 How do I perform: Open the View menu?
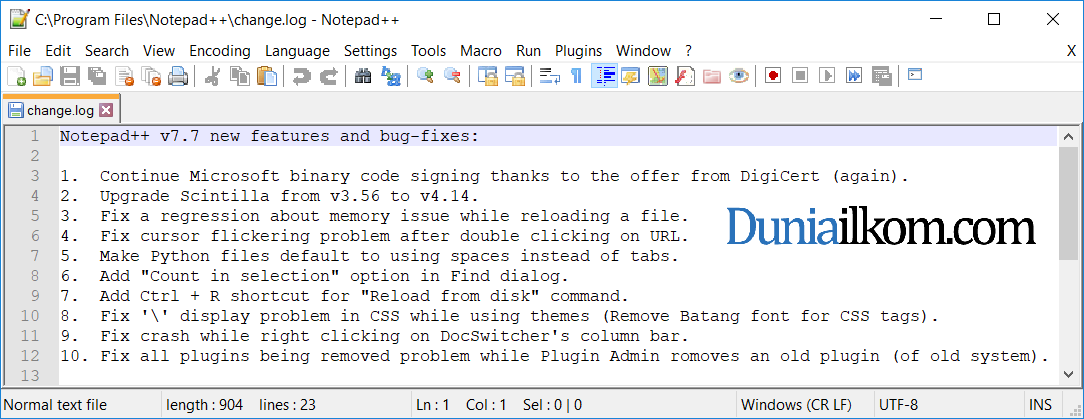(159, 50)
